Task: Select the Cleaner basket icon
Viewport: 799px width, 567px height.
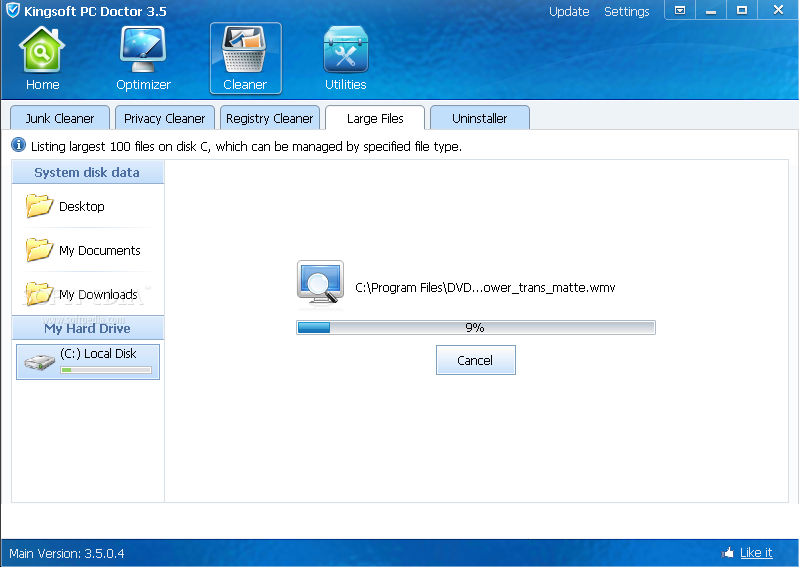Action: coord(245,50)
